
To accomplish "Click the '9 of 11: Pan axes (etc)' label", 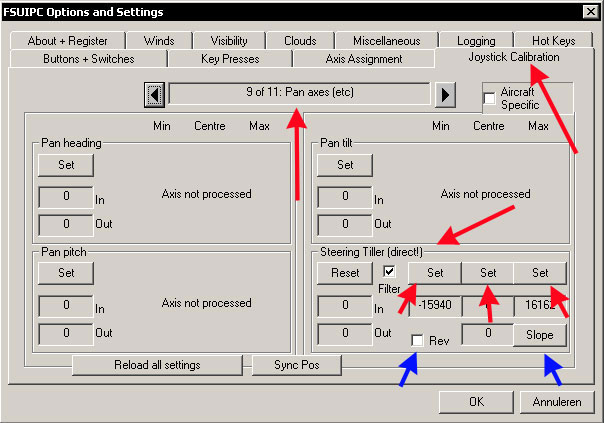I will pos(300,92).
